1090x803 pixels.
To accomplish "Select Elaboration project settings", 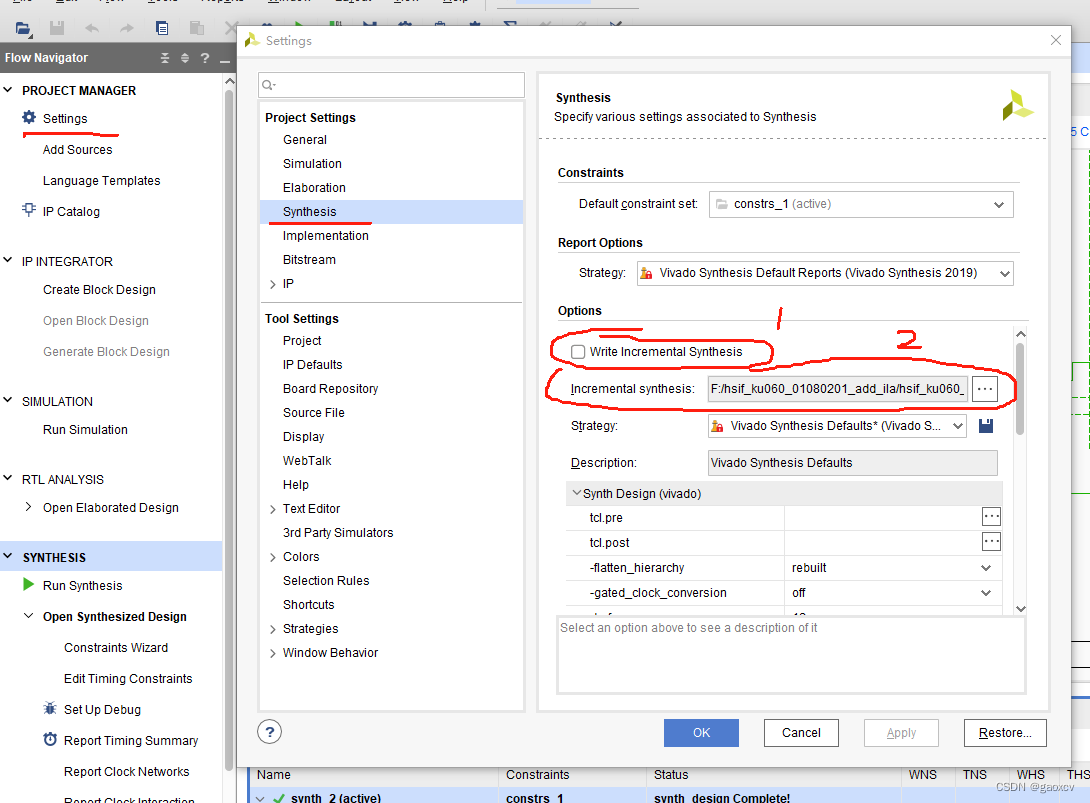I will [x=314, y=188].
